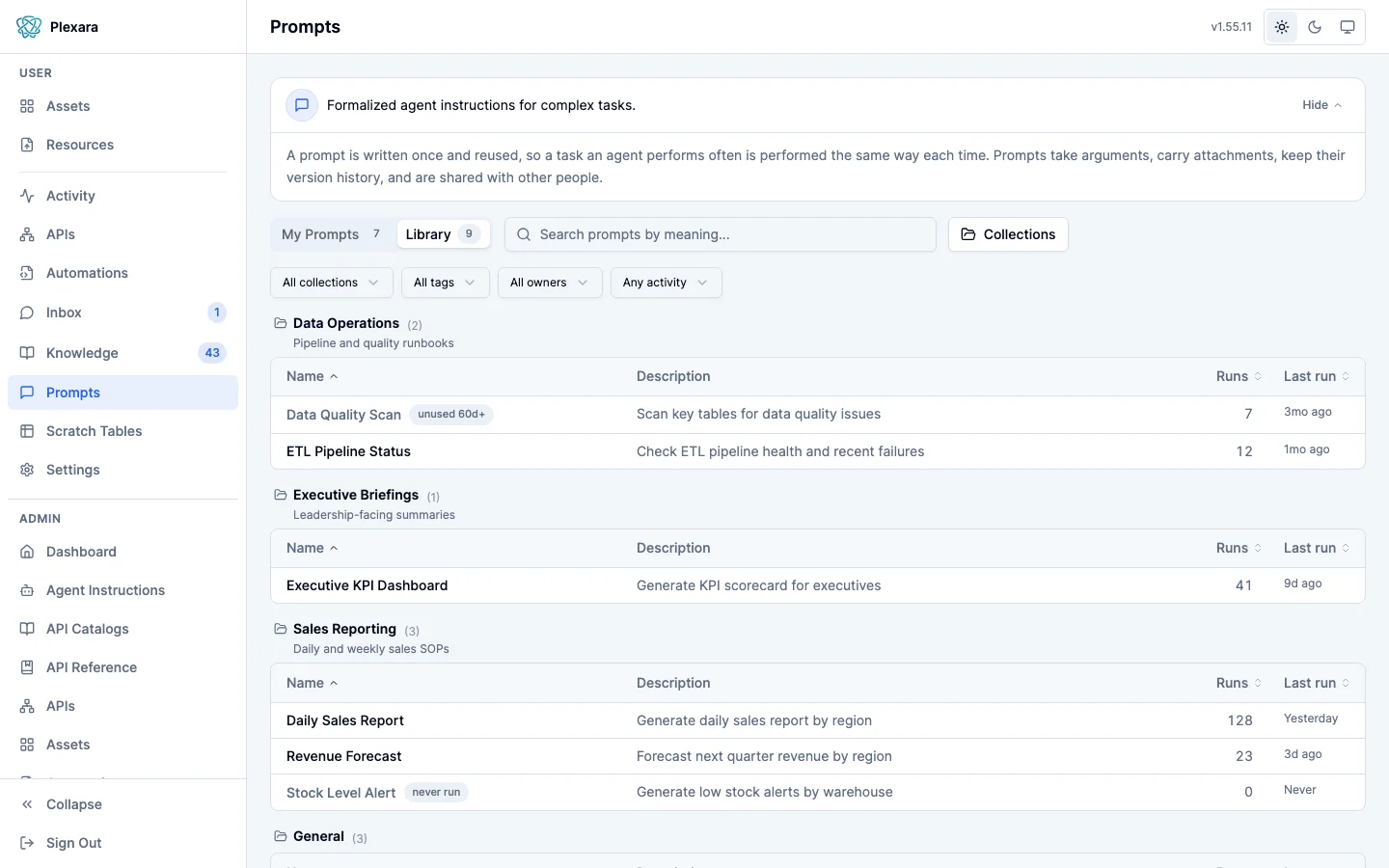
Task: Open the Executive KPI Dashboard prompt
Action: click(x=818, y=585)
